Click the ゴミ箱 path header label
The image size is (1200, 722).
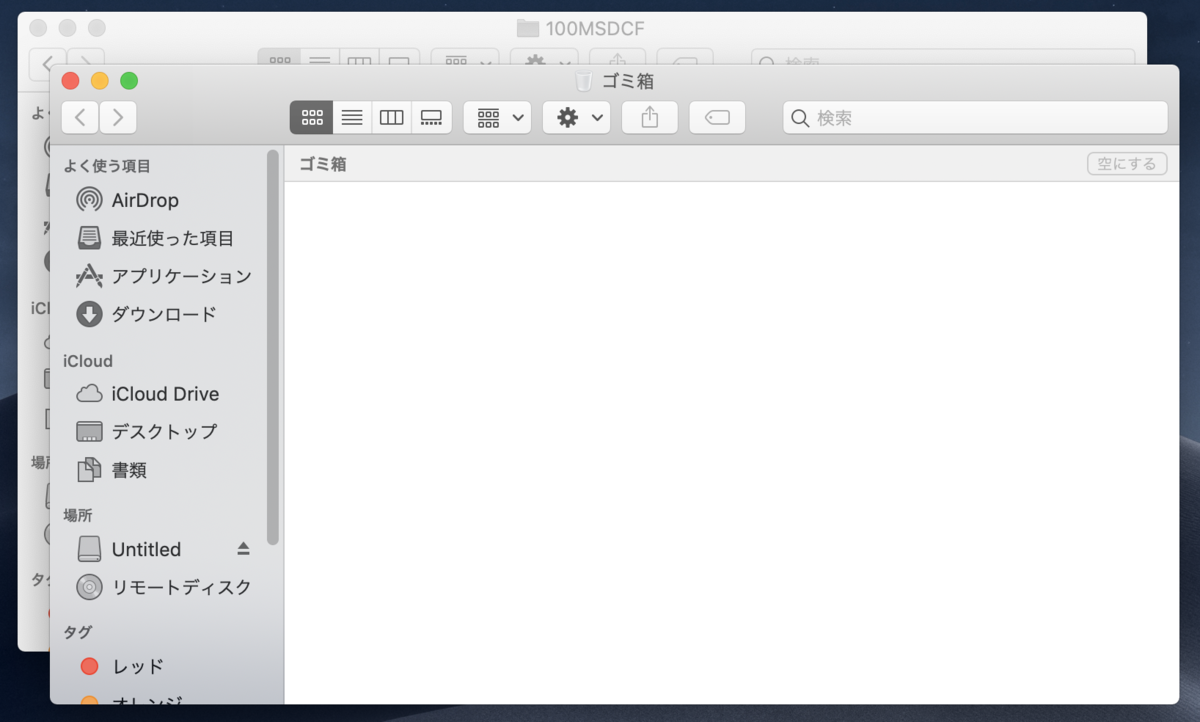coord(323,164)
